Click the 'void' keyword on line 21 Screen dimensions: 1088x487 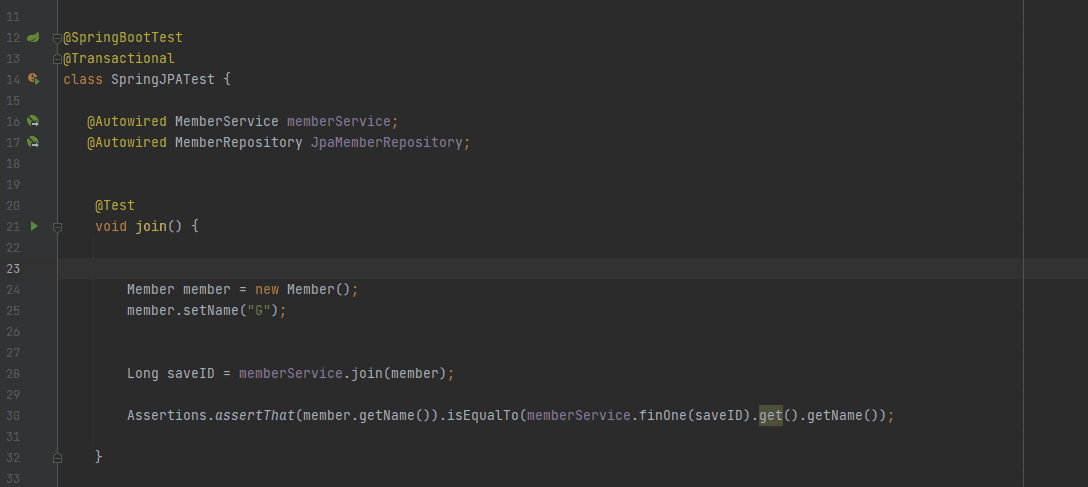(x=111, y=226)
